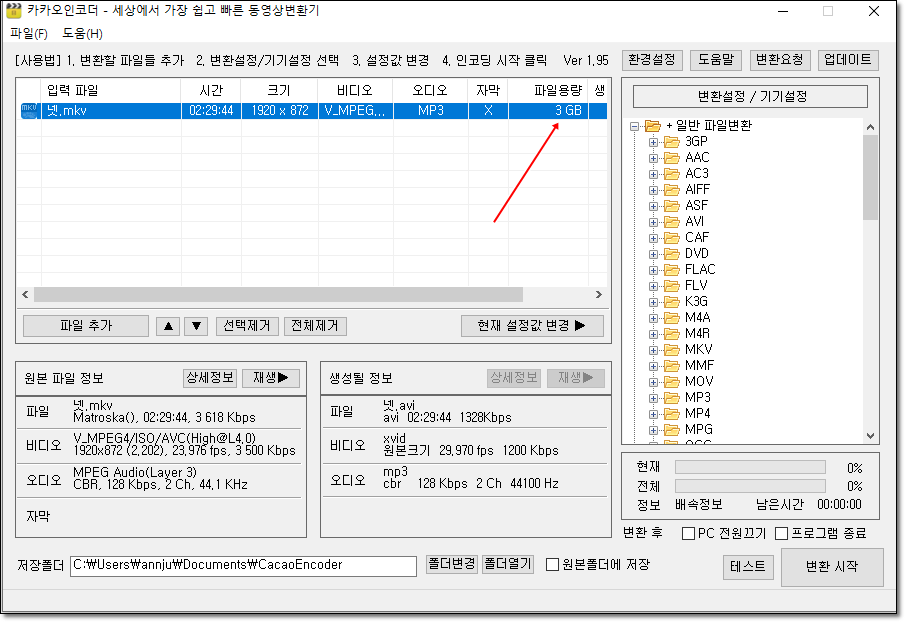The height and width of the screenshot is (622, 905).
Task: Click the 테스트 button
Action: [748, 567]
